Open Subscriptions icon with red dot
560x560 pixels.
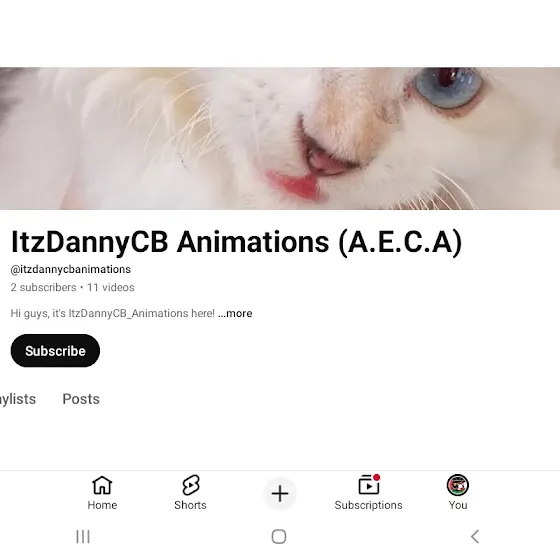tap(369, 484)
